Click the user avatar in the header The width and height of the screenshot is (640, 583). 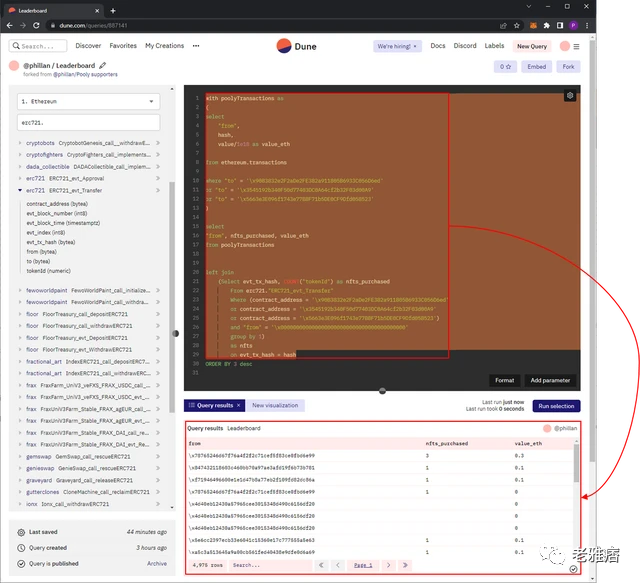tap(565, 46)
